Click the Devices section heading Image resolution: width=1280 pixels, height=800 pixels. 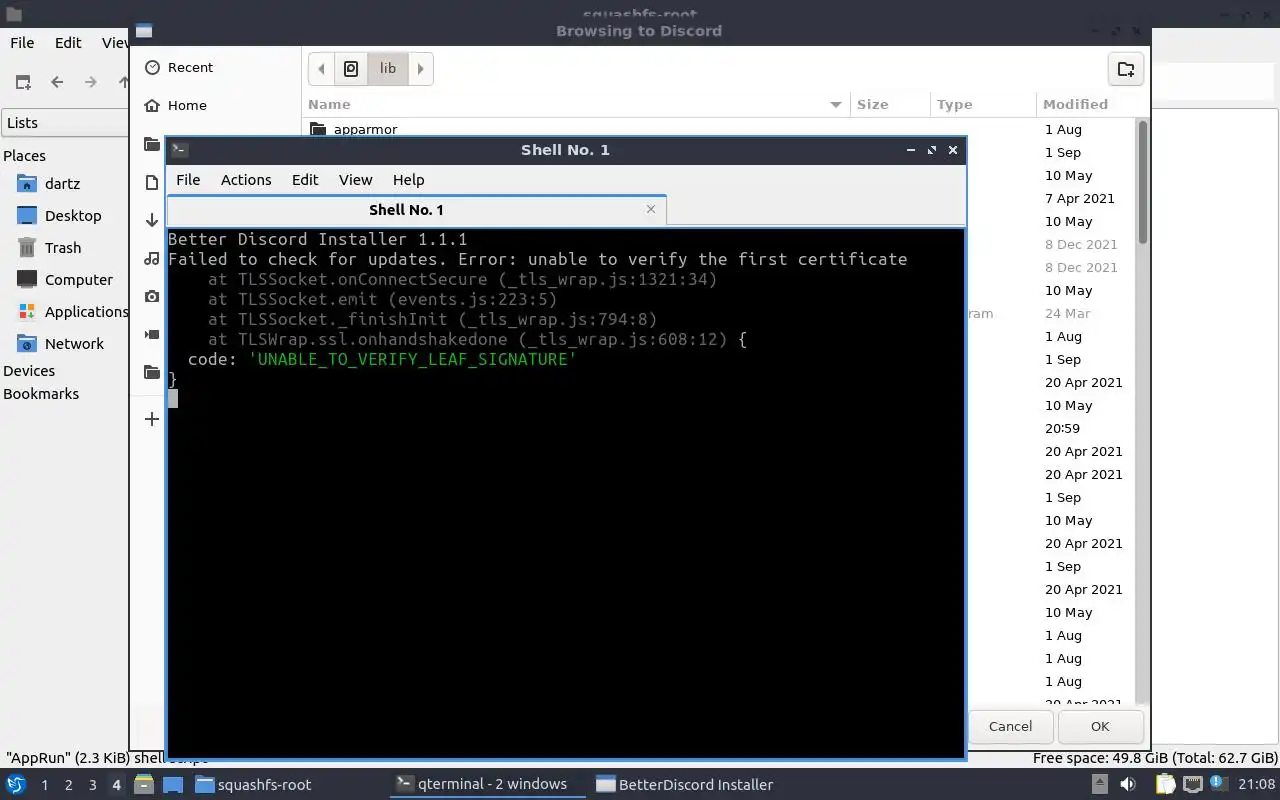pos(29,371)
